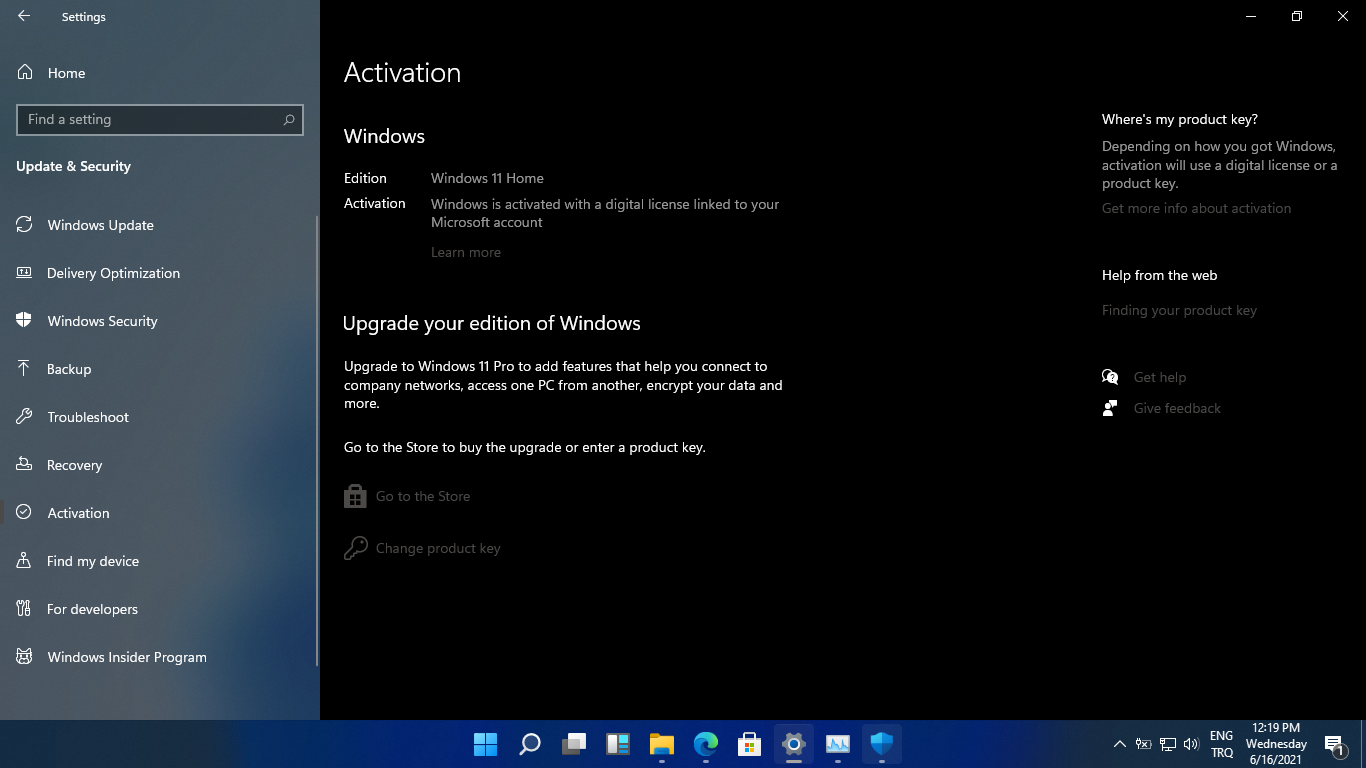Click the battery icon in the system tray
Image resolution: width=1366 pixels, height=768 pixels.
pyautogui.click(x=1143, y=744)
